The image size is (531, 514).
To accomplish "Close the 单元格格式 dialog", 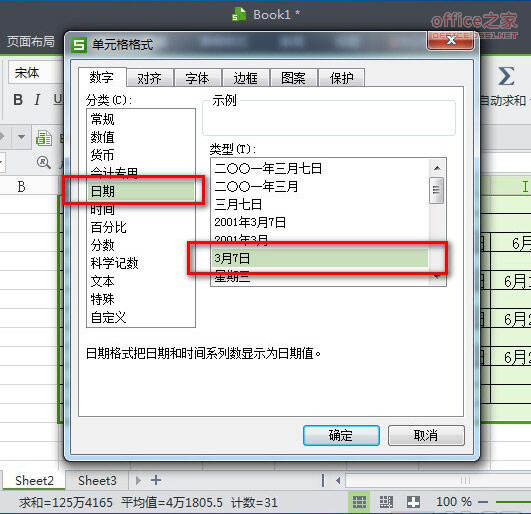I will tap(451, 40).
